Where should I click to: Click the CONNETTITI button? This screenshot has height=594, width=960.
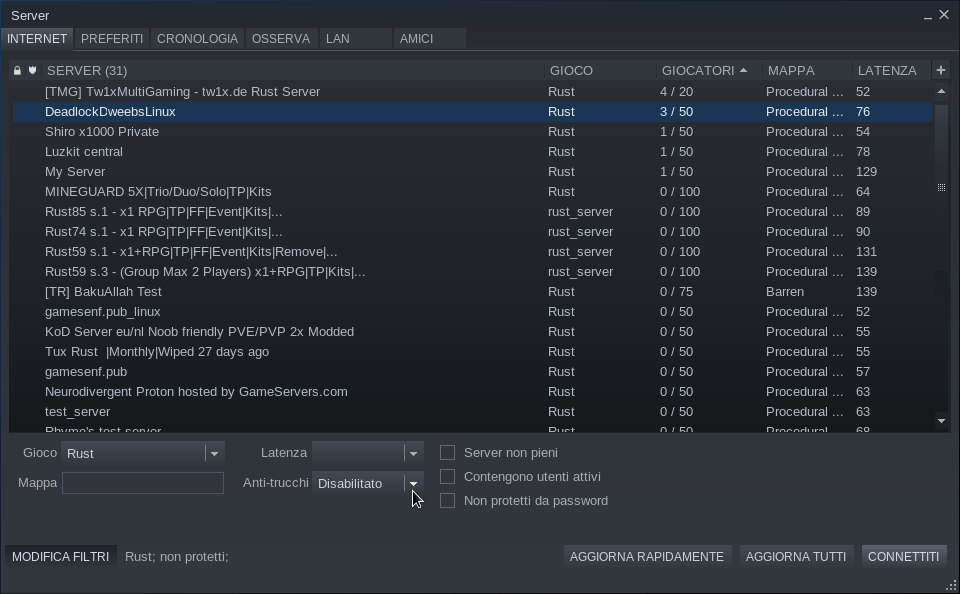point(903,557)
